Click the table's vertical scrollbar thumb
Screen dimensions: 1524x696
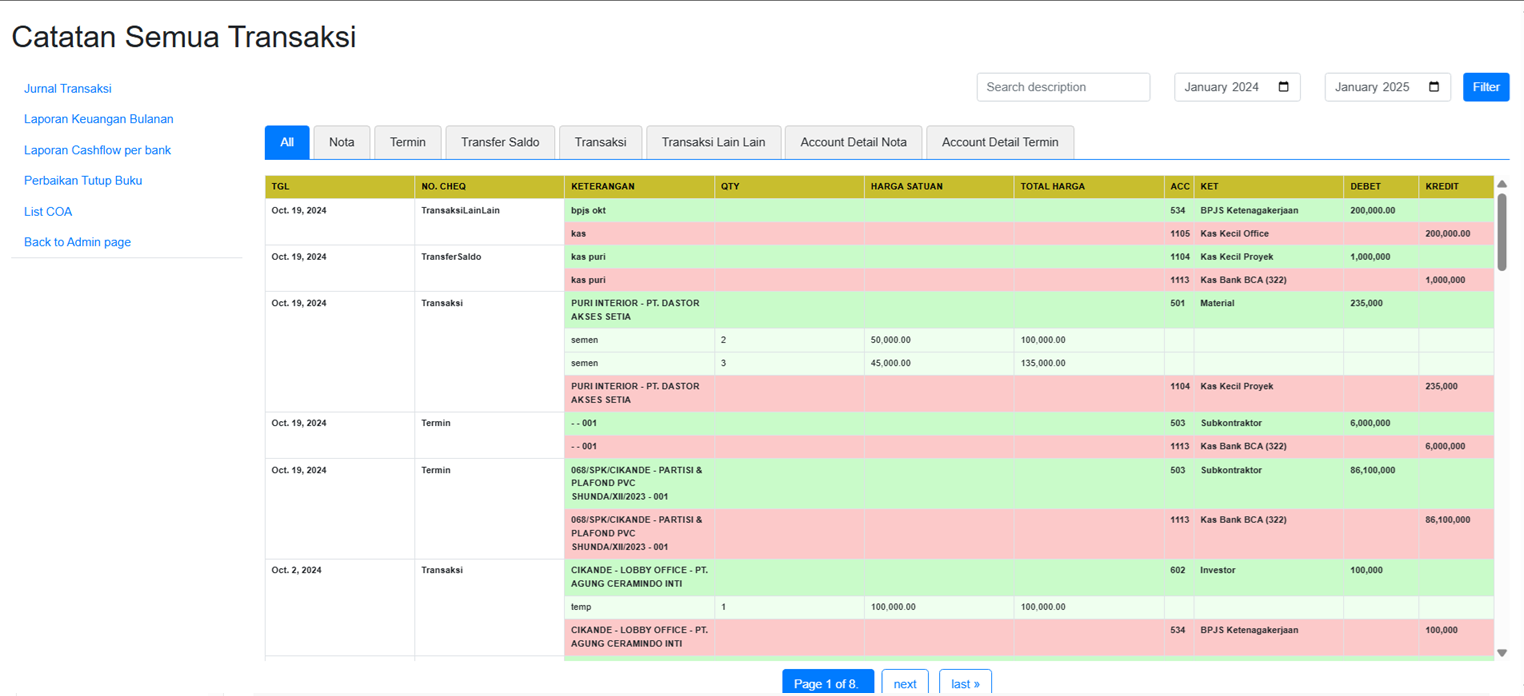tap(1502, 232)
